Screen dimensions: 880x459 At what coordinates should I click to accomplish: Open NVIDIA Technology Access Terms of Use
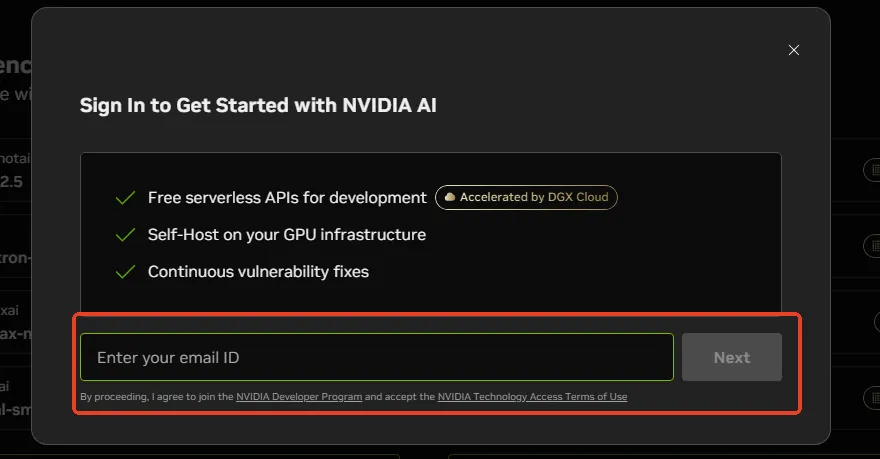(x=532, y=397)
